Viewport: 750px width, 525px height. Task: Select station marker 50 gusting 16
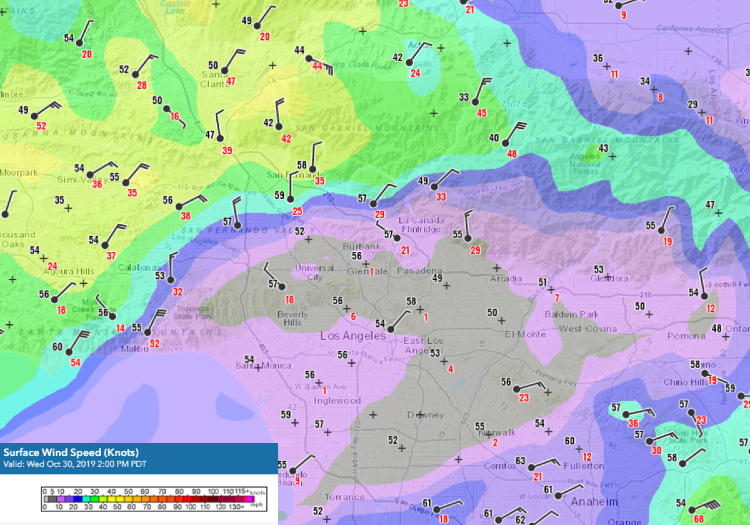166,109
